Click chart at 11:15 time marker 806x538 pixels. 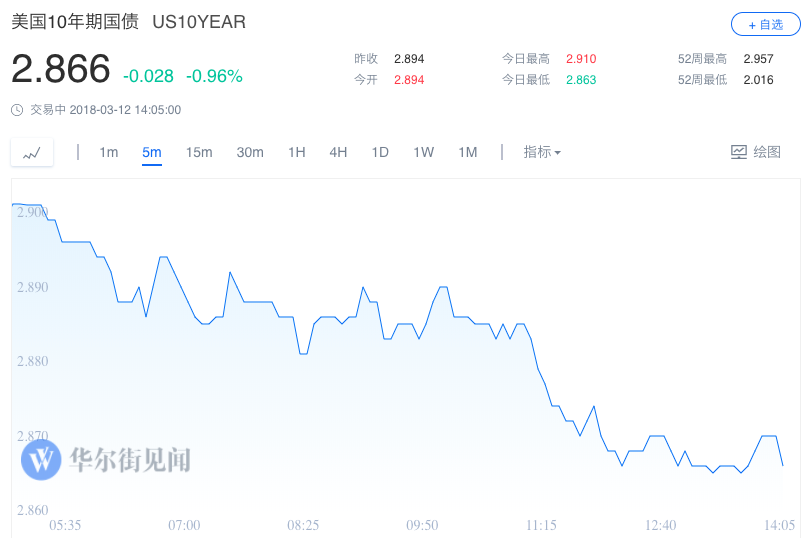point(541,525)
